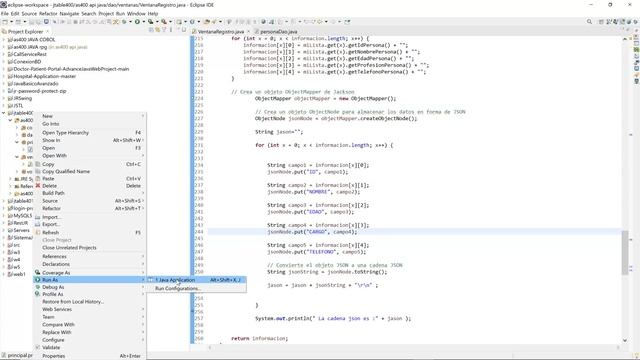Viewport: 640px width, 360px height.
Task: Open the Navigate menu
Action: (69, 13)
